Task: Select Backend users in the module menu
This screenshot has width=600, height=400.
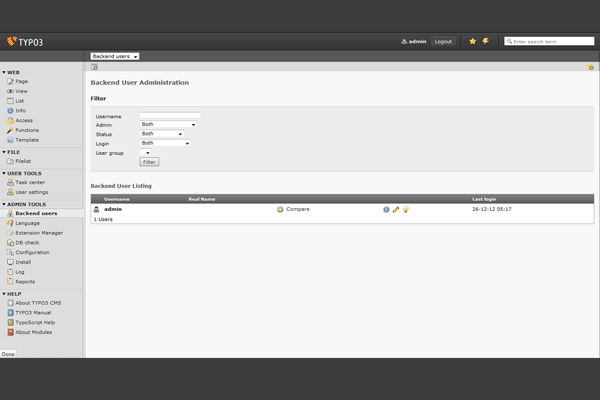Action: tap(36, 213)
